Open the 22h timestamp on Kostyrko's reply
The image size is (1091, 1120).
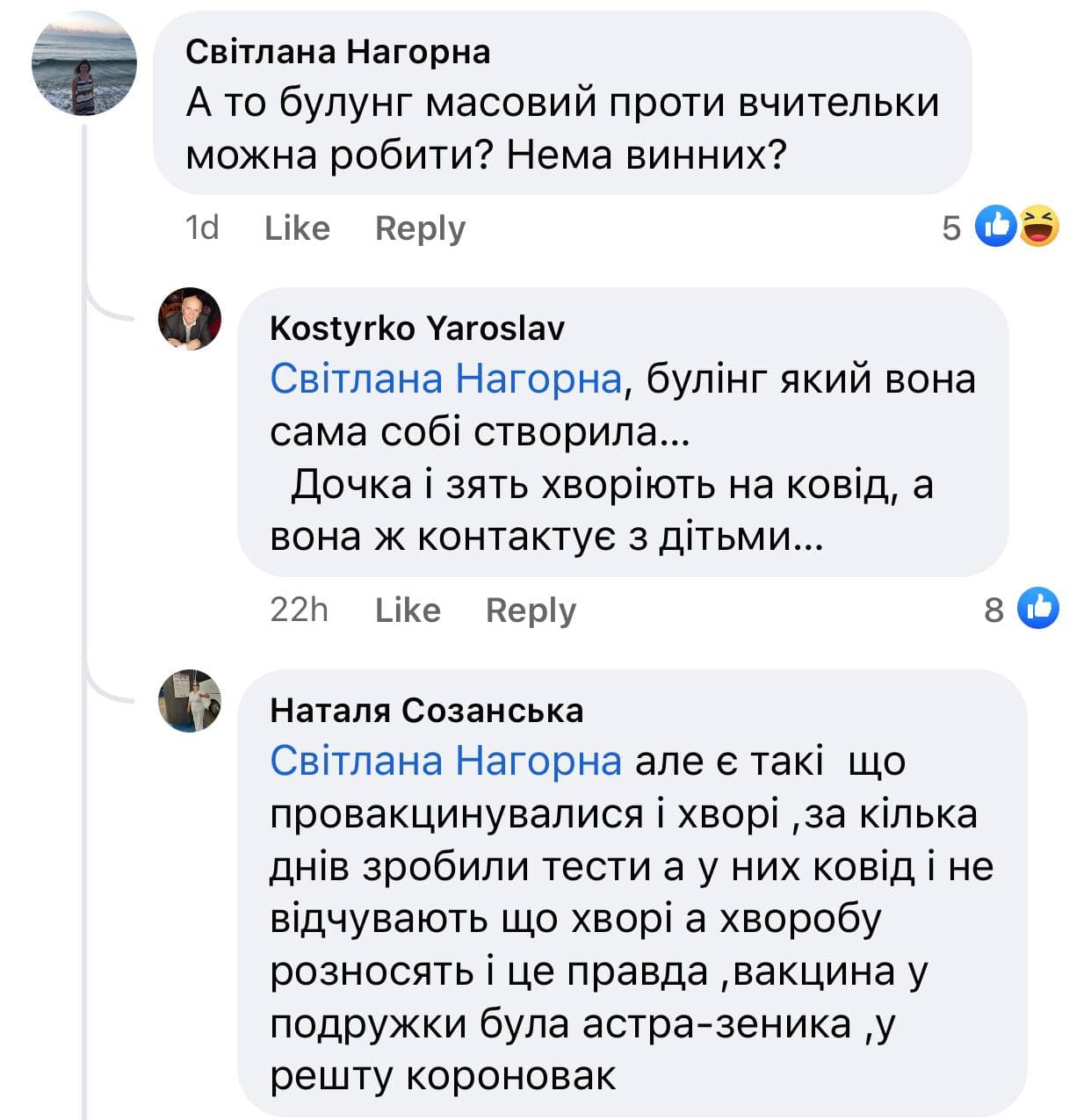tap(299, 610)
